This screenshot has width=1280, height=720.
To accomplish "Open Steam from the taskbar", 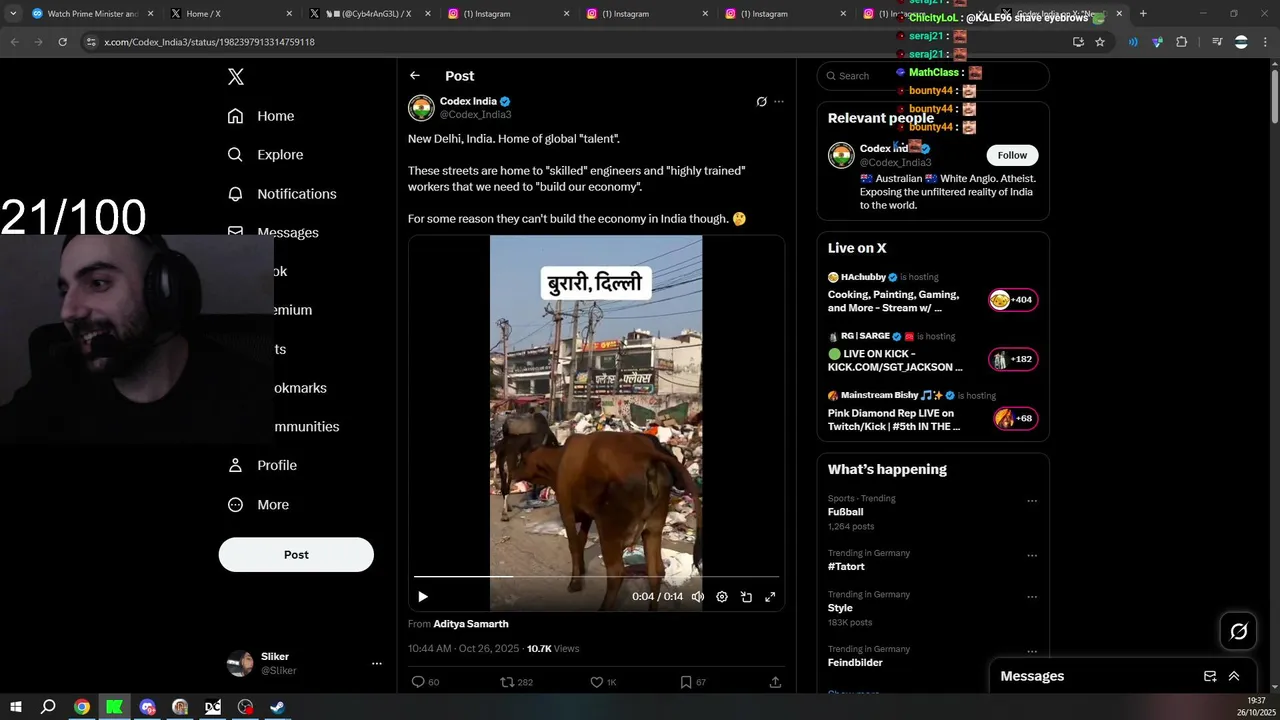I will click(x=277, y=707).
